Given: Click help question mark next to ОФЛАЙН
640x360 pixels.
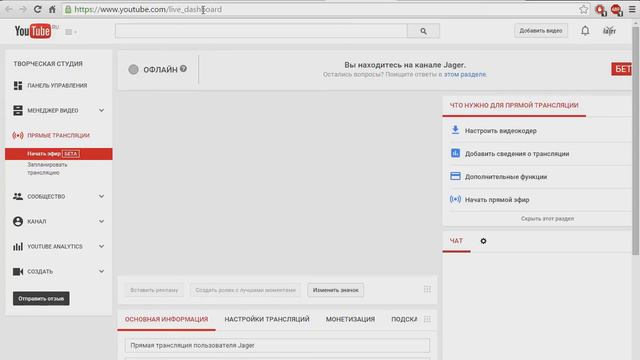Looking at the screenshot, I should pyautogui.click(x=183, y=69).
